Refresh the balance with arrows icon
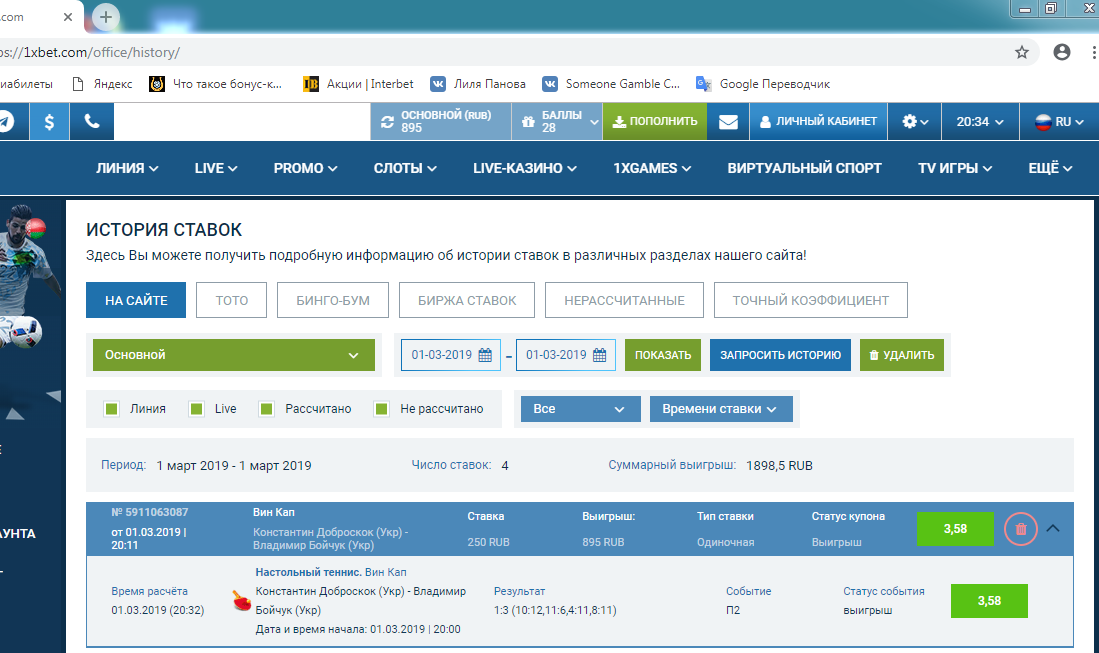The image size is (1099, 653). (x=388, y=121)
